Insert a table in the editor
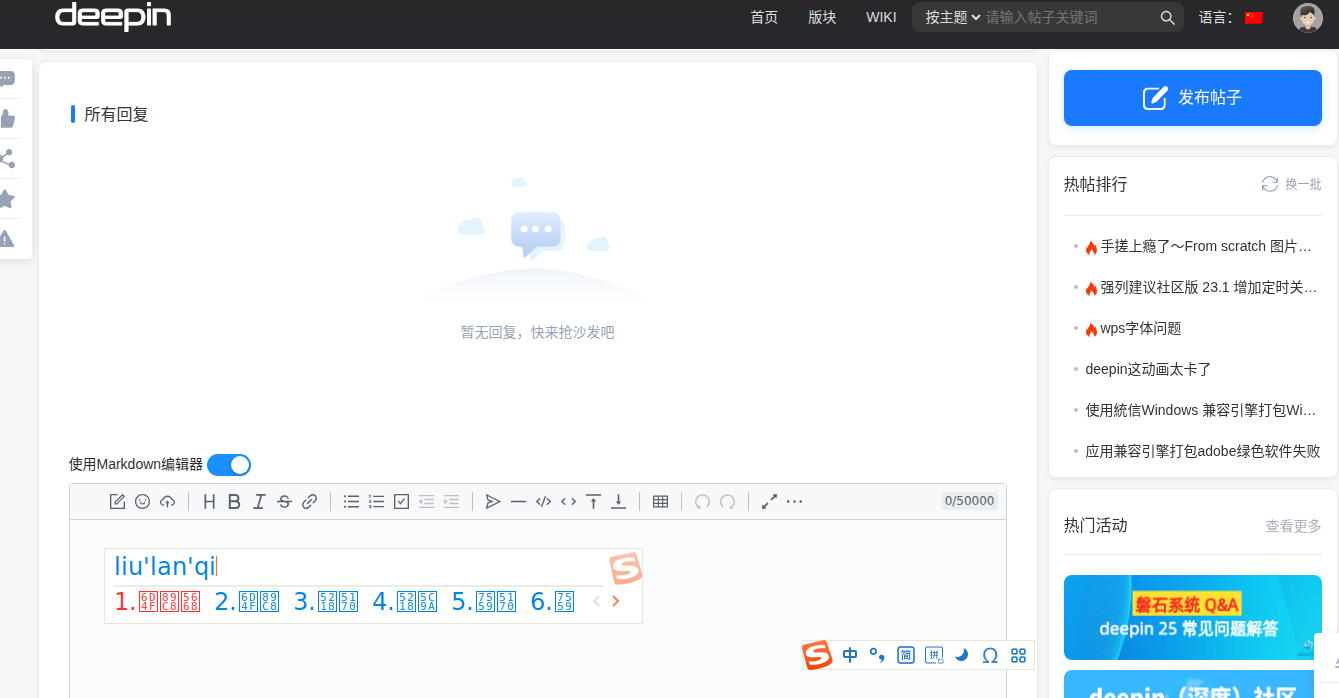Screen dimensions: 1339x698 [x=660, y=501]
